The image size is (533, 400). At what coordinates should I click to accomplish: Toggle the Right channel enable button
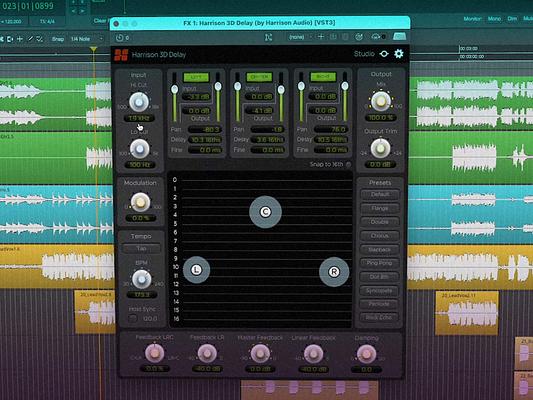point(323,77)
